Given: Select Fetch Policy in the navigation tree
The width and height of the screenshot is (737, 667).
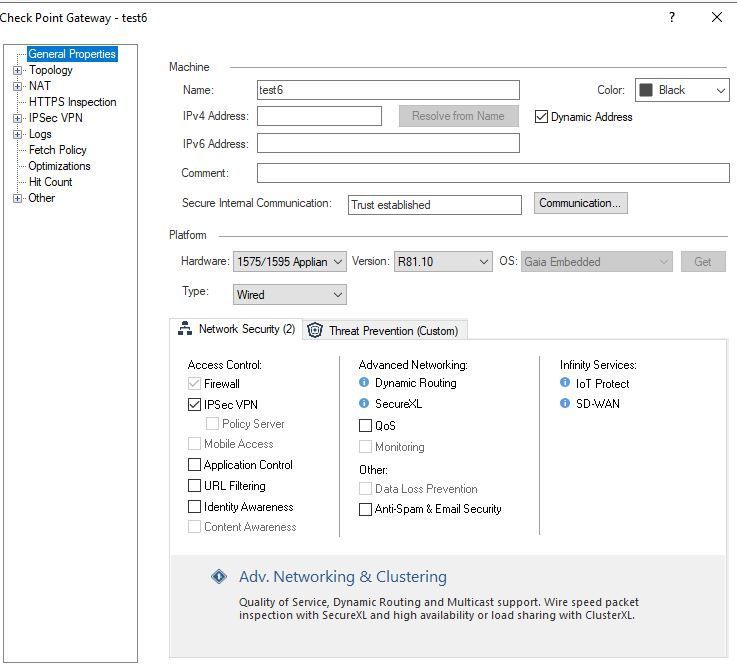Looking at the screenshot, I should pyautogui.click(x=57, y=150).
